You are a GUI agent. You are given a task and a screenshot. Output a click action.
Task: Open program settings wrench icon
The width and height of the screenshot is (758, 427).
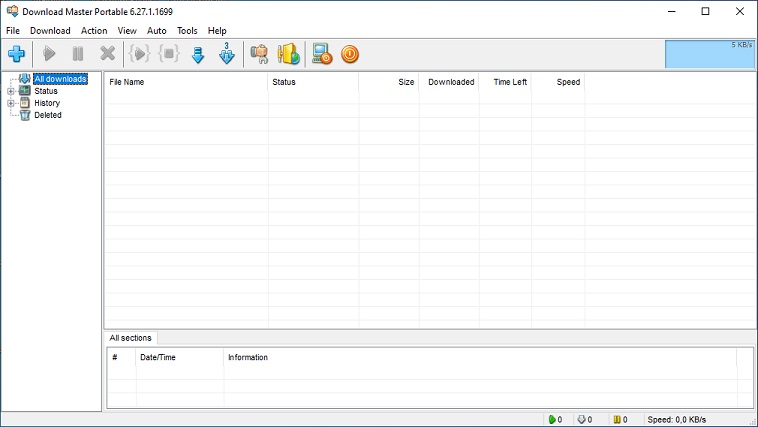click(x=259, y=54)
